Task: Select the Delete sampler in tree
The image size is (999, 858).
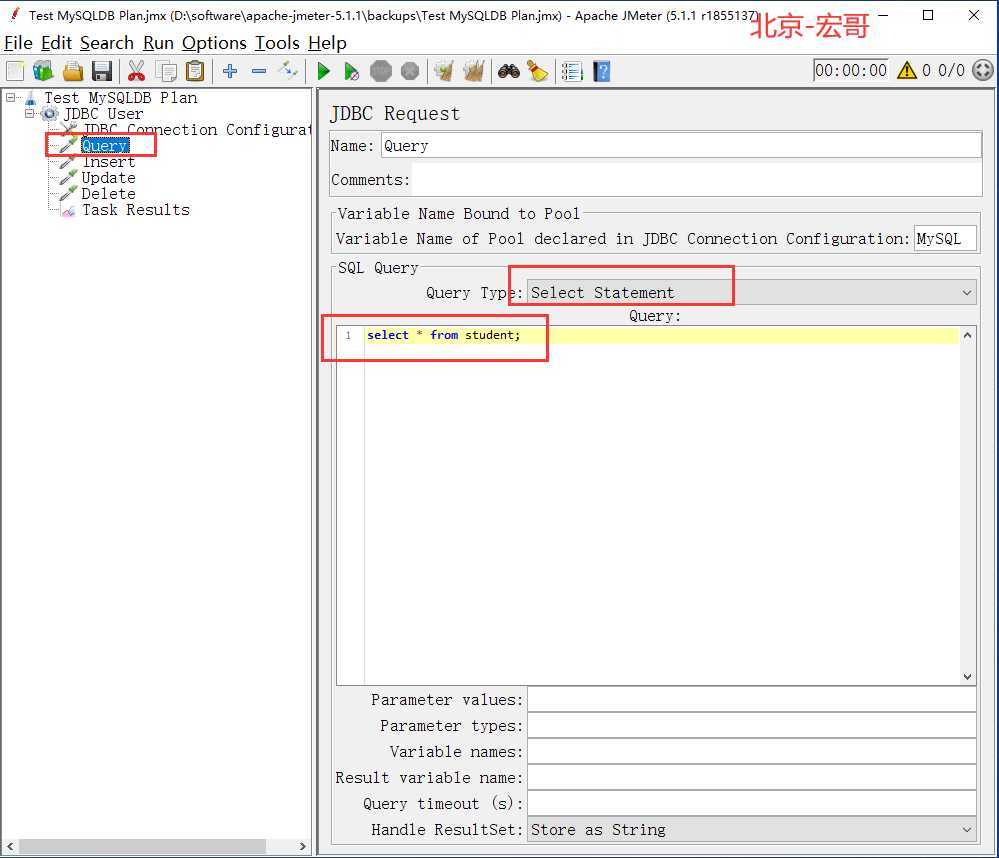Action: click(108, 194)
